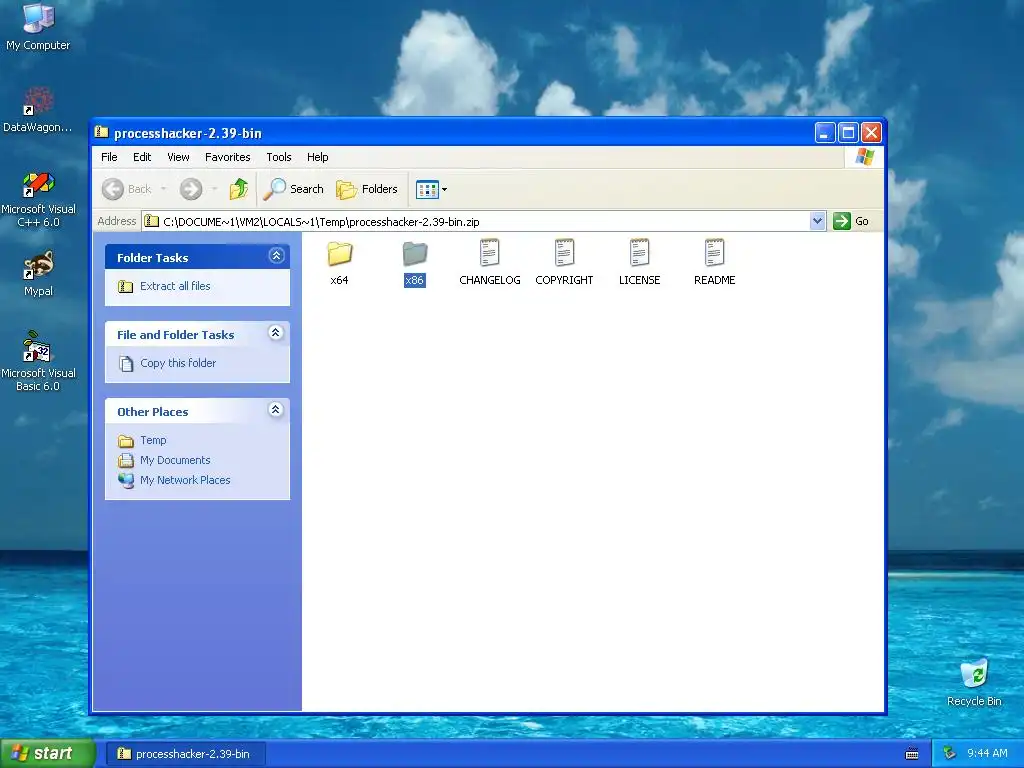
Task: Go to My Documents link
Action: coord(175,460)
